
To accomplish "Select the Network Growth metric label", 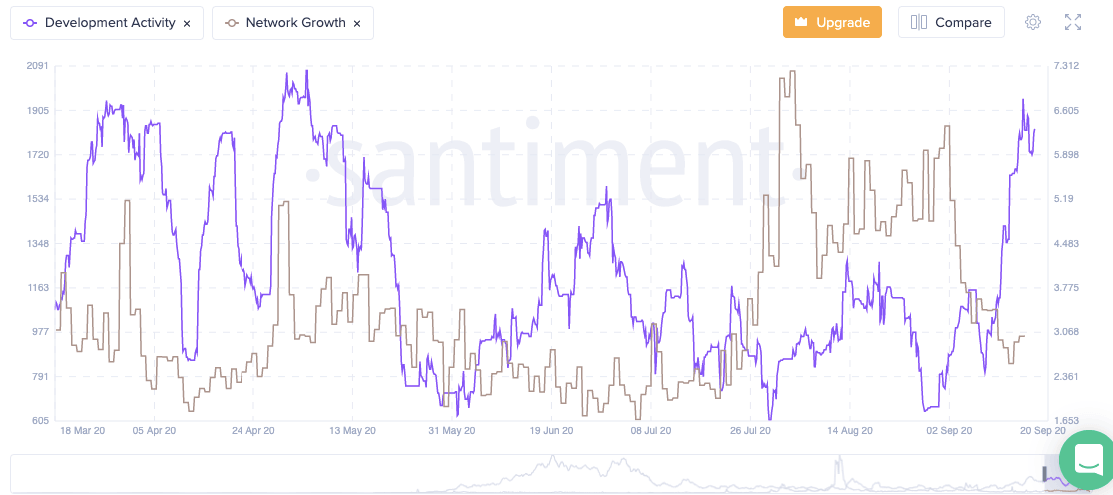I will [295, 23].
